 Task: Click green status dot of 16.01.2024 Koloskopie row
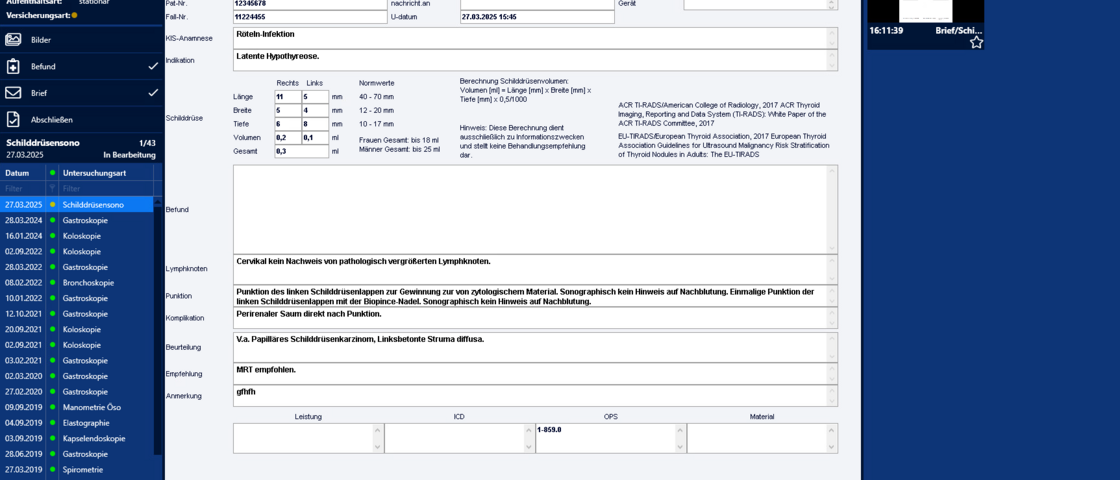pos(52,236)
